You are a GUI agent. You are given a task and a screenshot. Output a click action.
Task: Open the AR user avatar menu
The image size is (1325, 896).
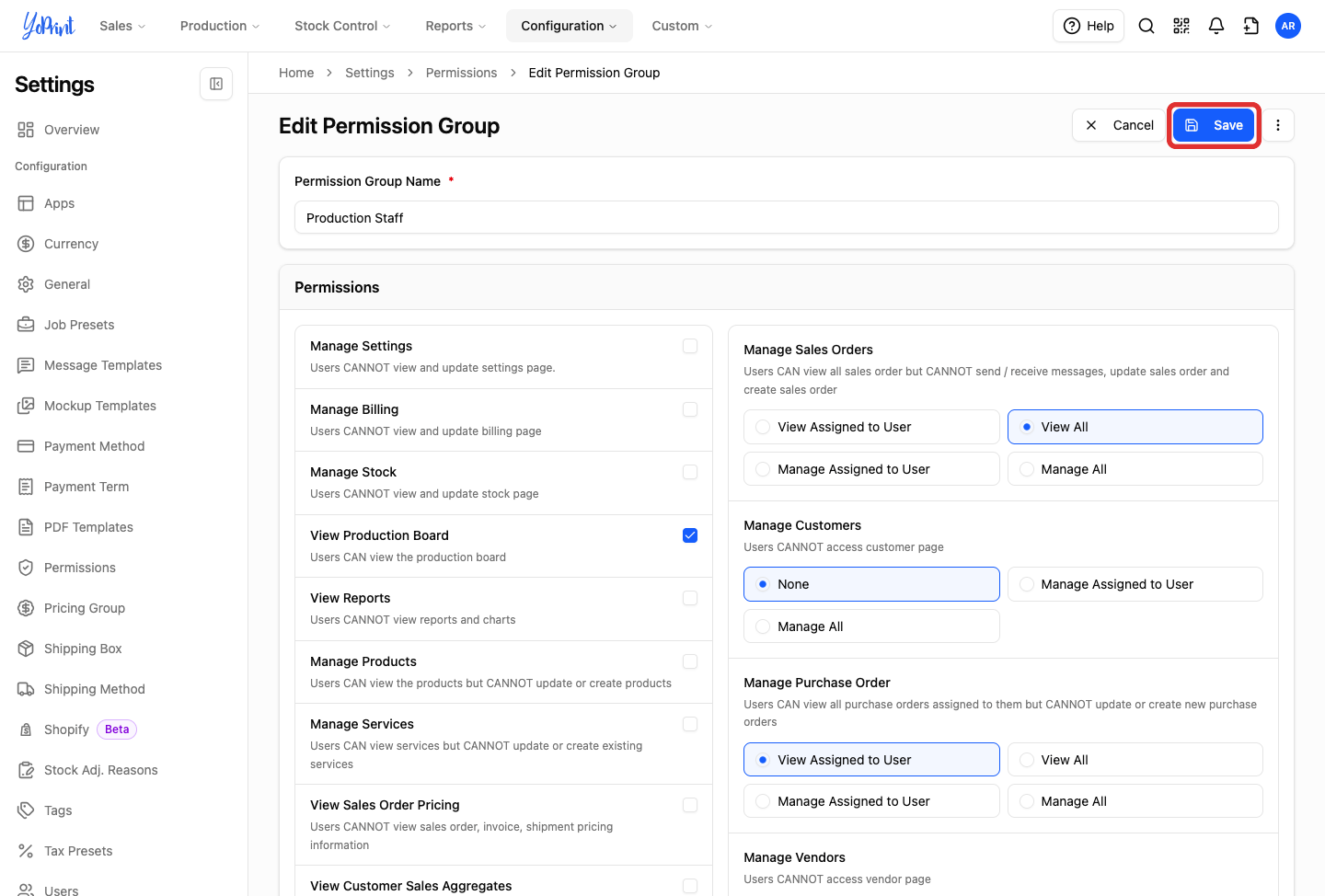(1288, 26)
